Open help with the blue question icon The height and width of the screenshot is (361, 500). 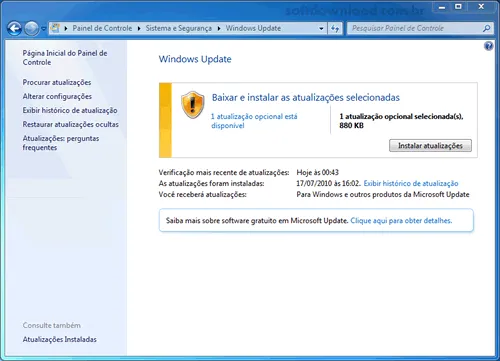coord(489,46)
